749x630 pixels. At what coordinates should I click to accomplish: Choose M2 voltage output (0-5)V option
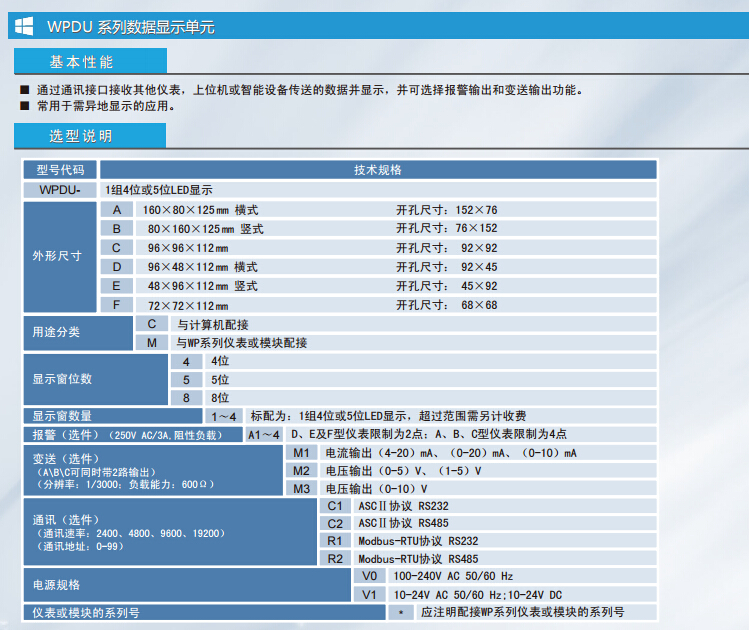pyautogui.click(x=302, y=470)
